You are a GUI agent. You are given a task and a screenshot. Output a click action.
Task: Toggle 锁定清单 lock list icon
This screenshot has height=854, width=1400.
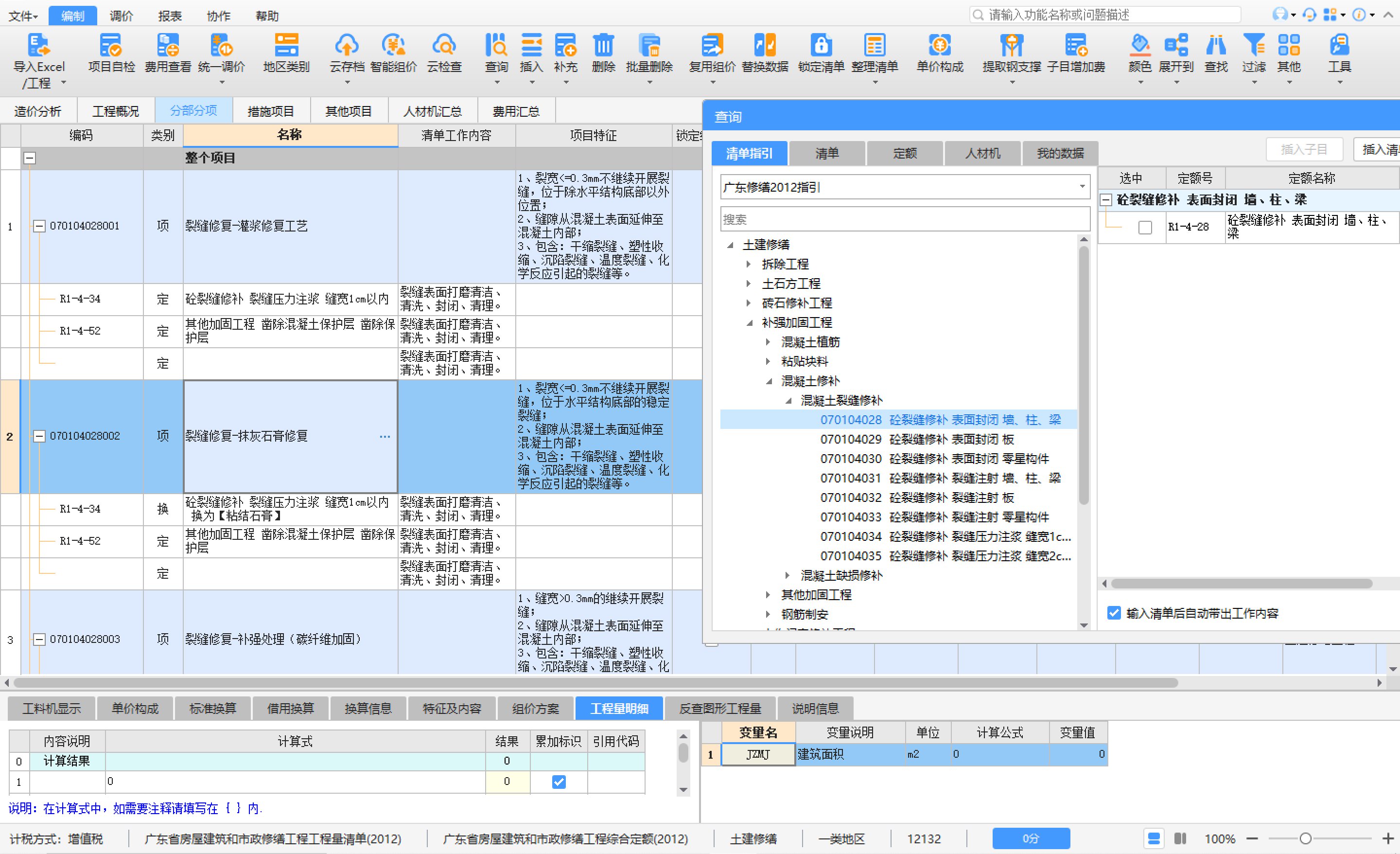pyautogui.click(x=821, y=45)
